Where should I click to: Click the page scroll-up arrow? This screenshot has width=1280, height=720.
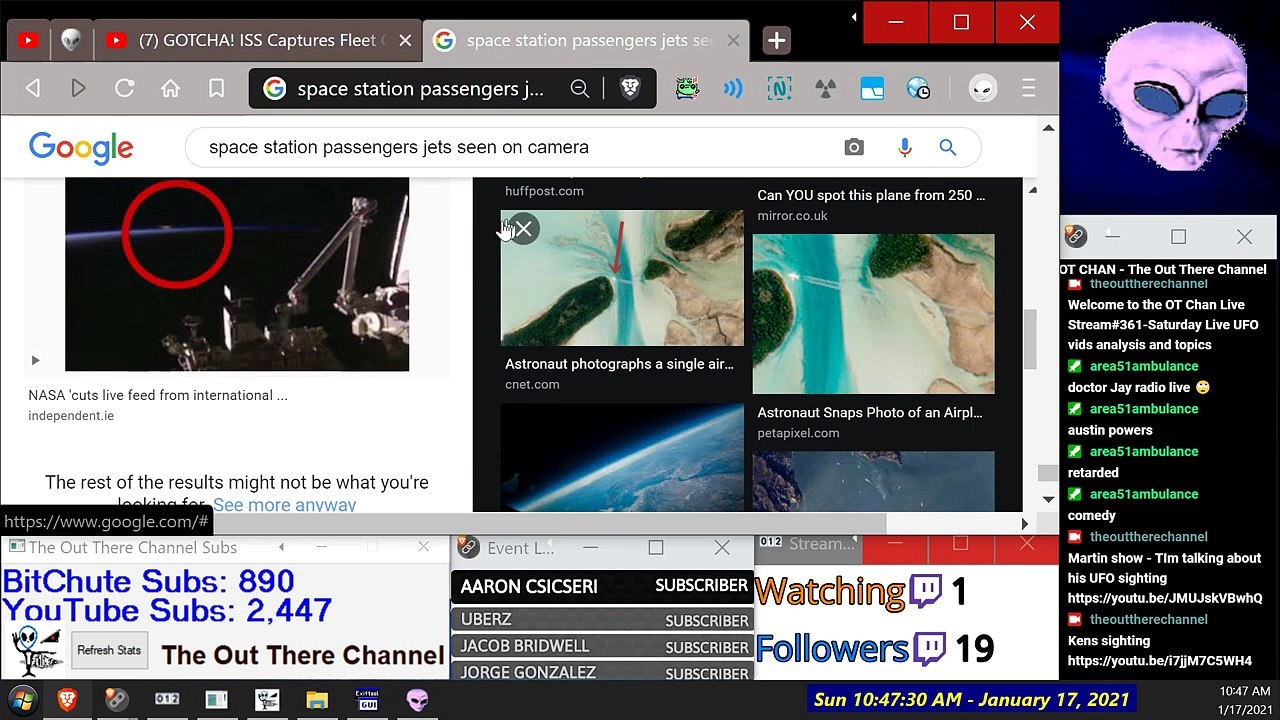pyautogui.click(x=1048, y=128)
